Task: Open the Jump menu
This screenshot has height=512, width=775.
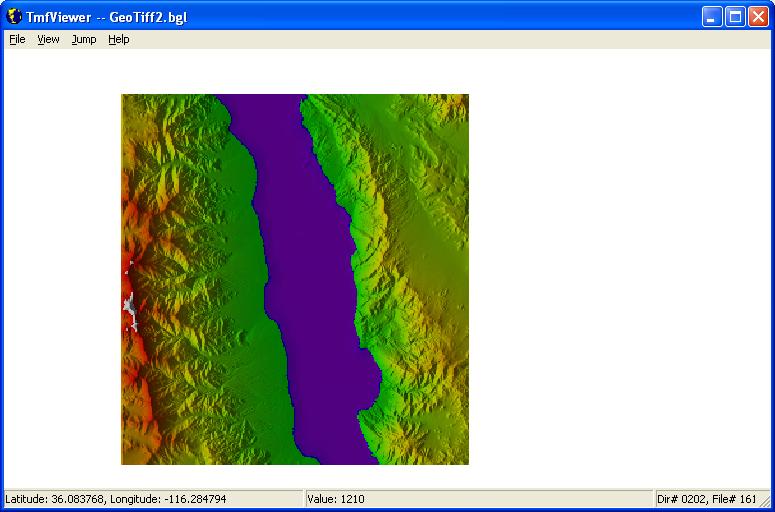Action: pos(84,40)
